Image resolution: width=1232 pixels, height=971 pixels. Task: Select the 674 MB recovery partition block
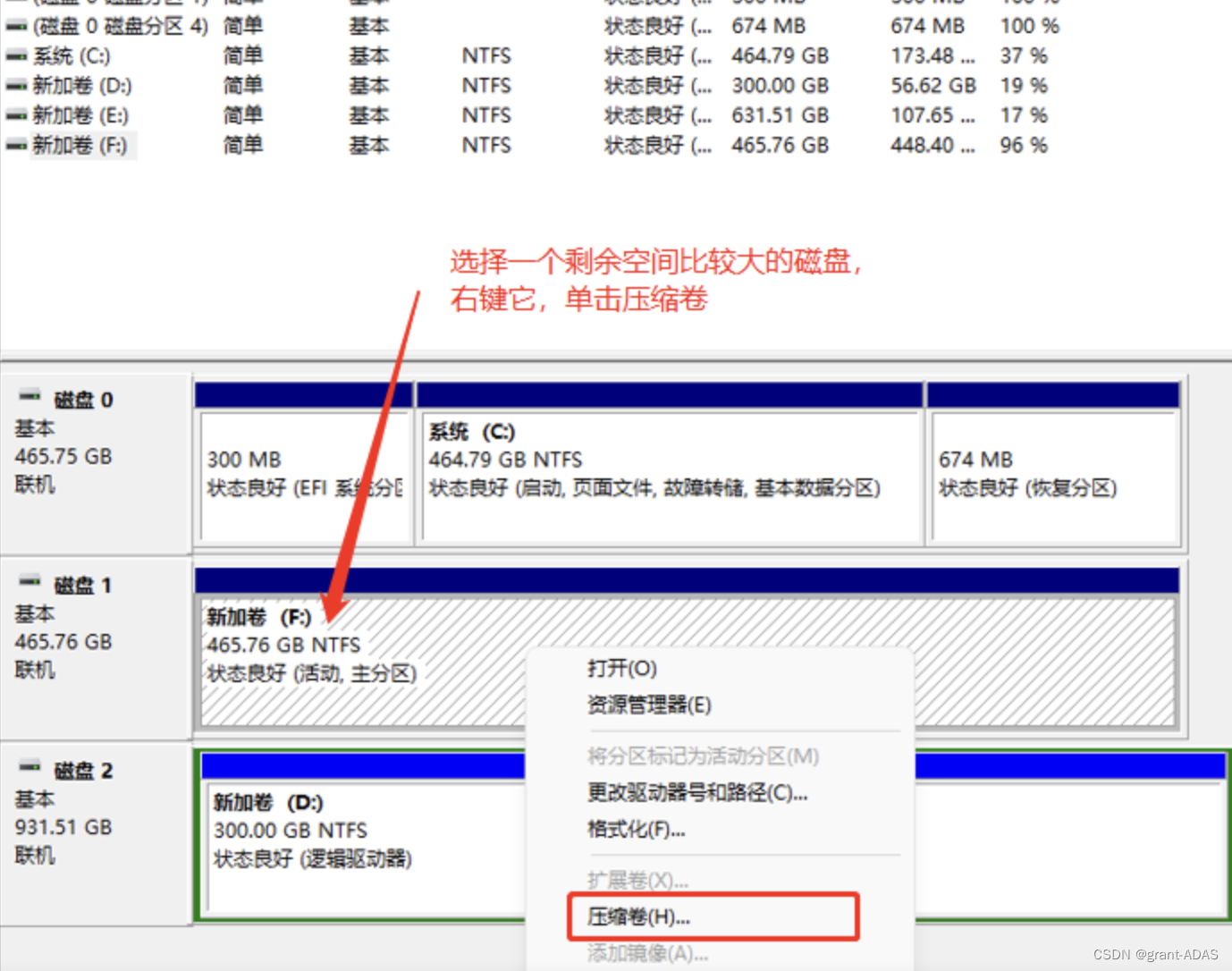point(1055,477)
